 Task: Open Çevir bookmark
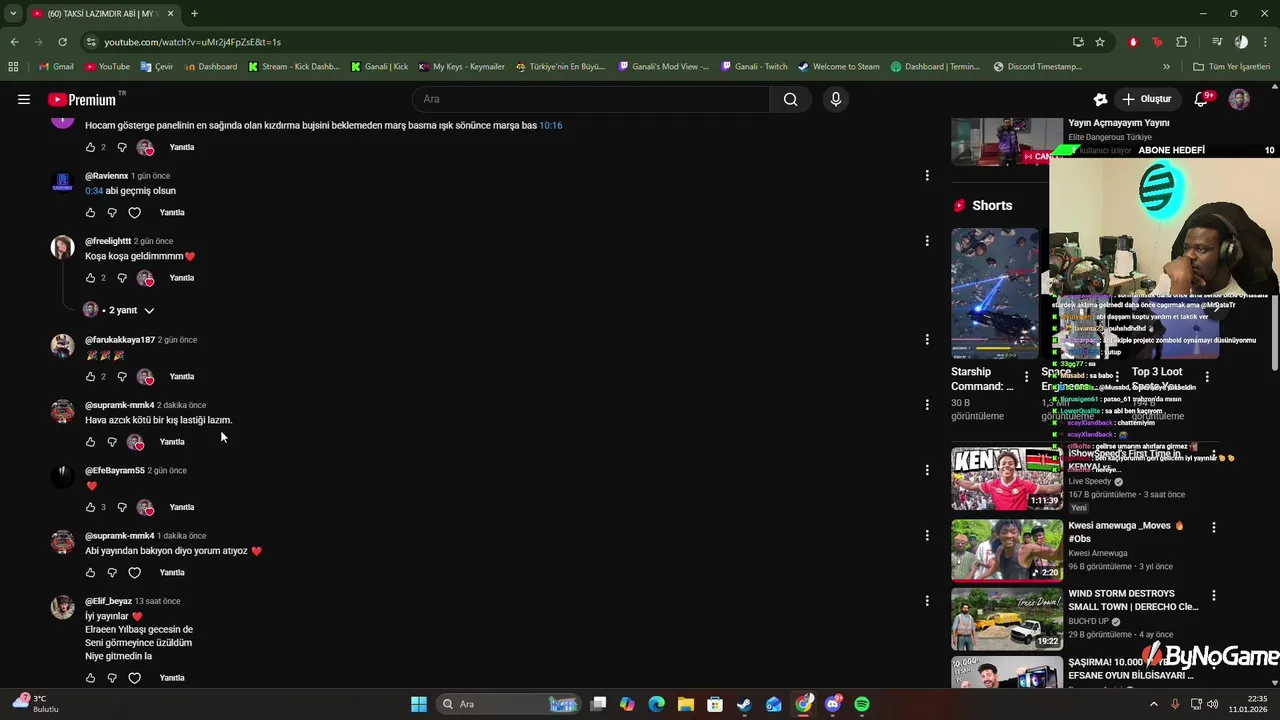click(157, 67)
